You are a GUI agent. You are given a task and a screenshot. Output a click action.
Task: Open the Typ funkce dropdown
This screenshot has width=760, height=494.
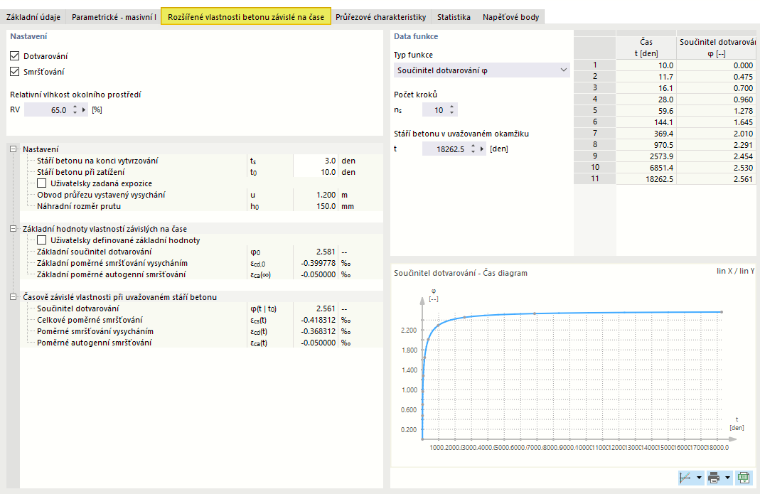pyautogui.click(x=481, y=70)
